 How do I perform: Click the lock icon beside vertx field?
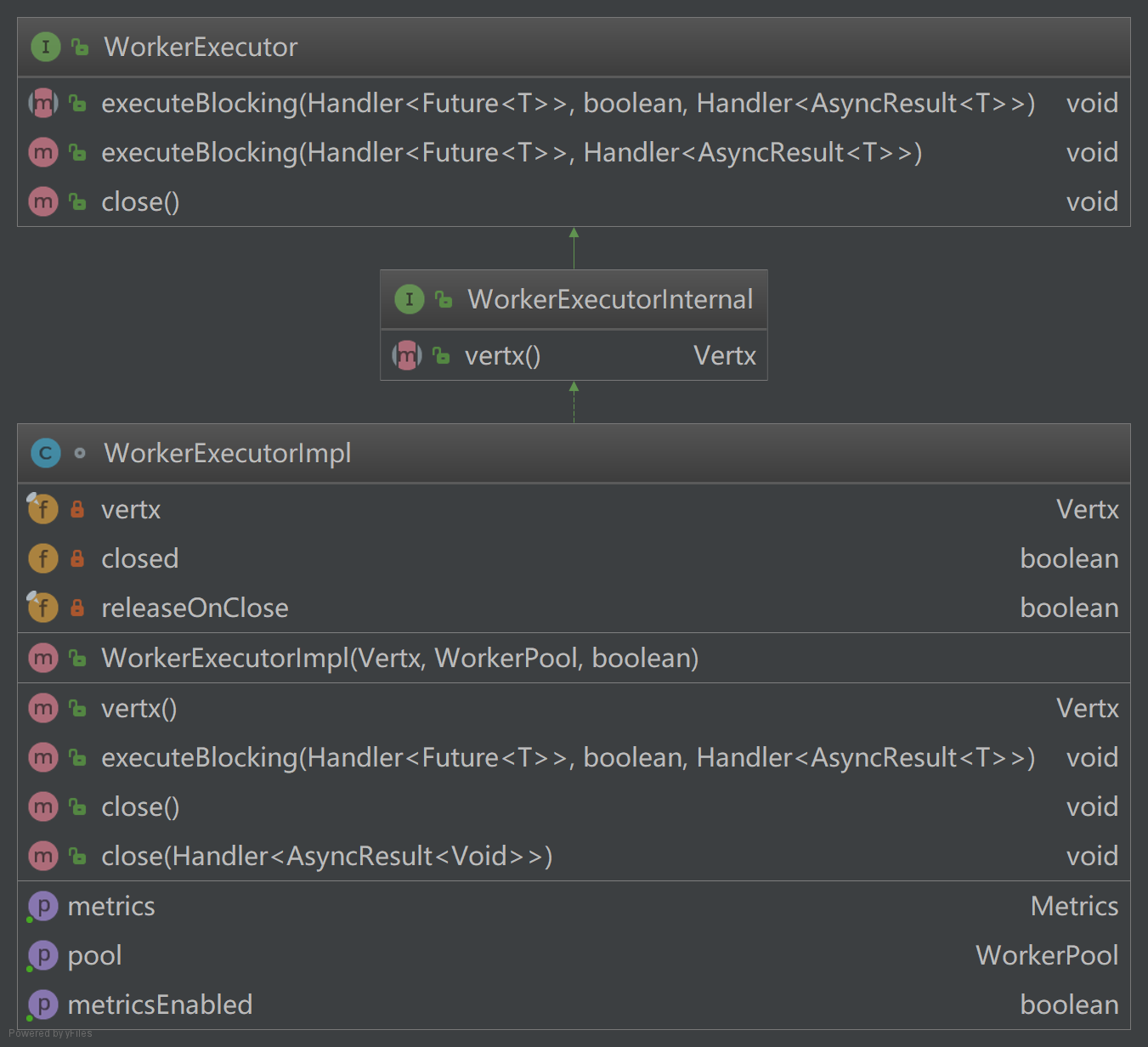coord(77,509)
